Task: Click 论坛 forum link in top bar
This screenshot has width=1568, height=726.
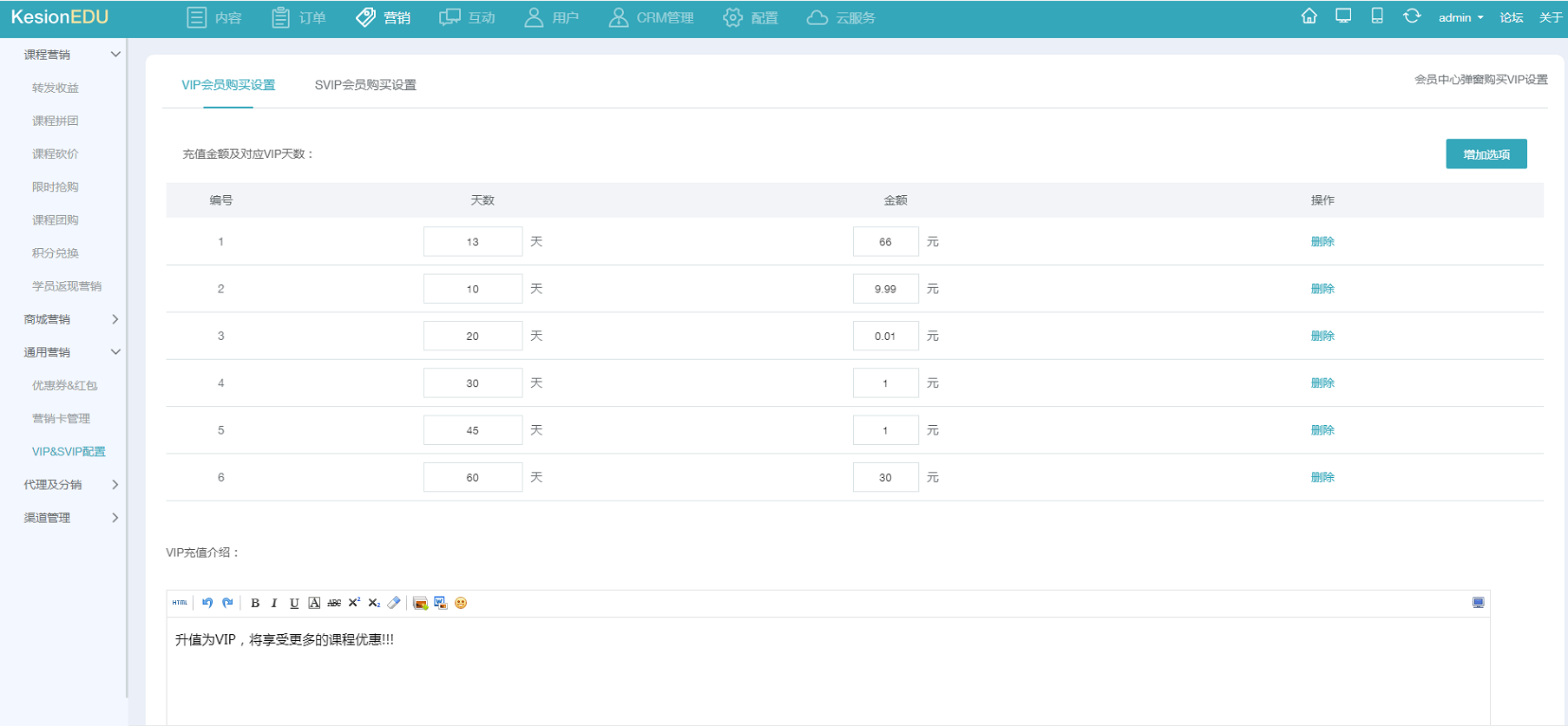Action: 1512,17
